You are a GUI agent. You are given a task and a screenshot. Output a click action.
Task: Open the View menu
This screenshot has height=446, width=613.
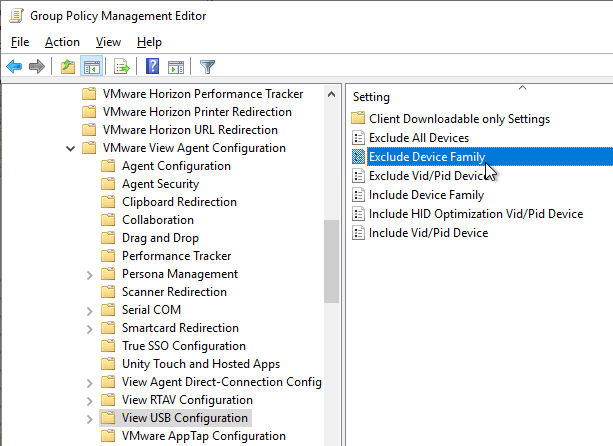(108, 42)
